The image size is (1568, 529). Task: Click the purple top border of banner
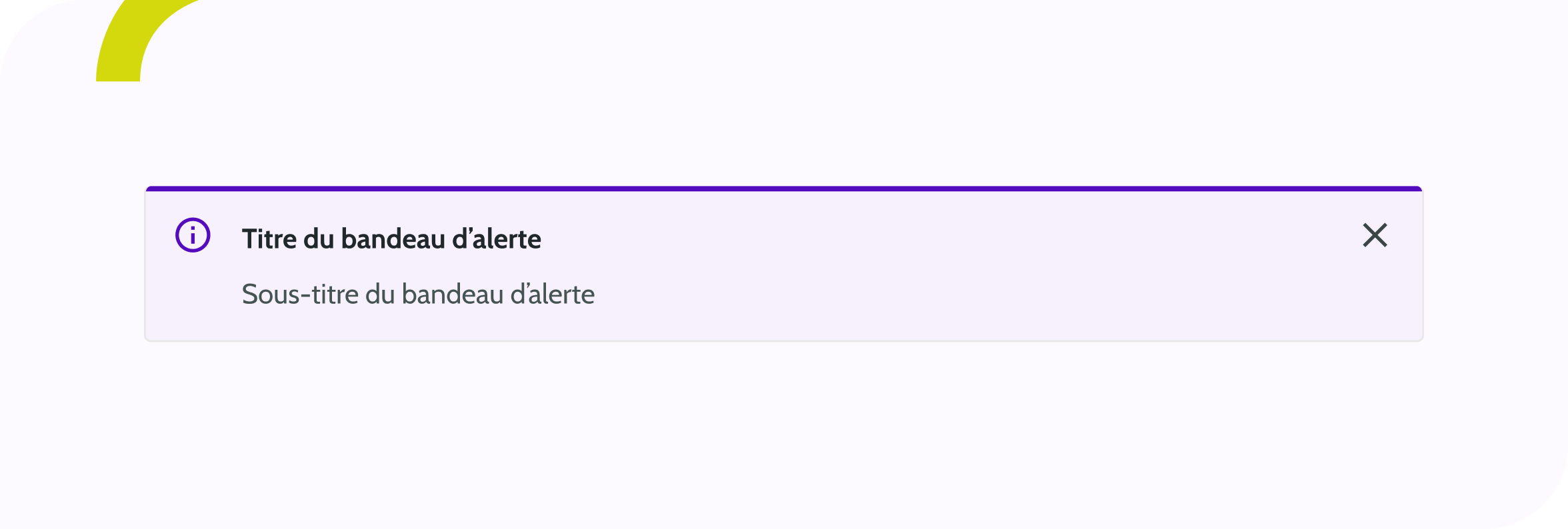pyautogui.click(x=784, y=189)
